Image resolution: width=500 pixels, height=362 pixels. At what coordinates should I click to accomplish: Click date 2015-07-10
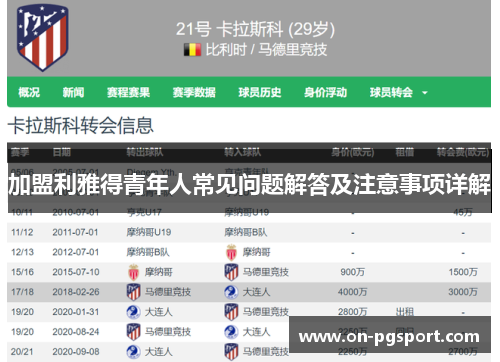(x=76, y=272)
